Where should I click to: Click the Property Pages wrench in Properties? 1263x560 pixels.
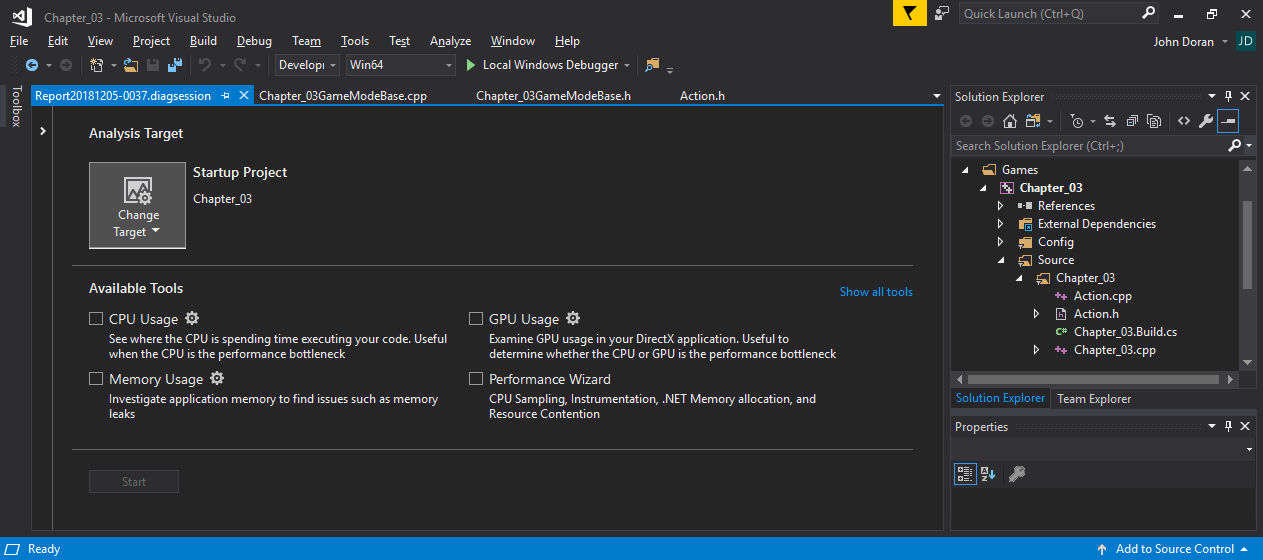[x=1017, y=474]
